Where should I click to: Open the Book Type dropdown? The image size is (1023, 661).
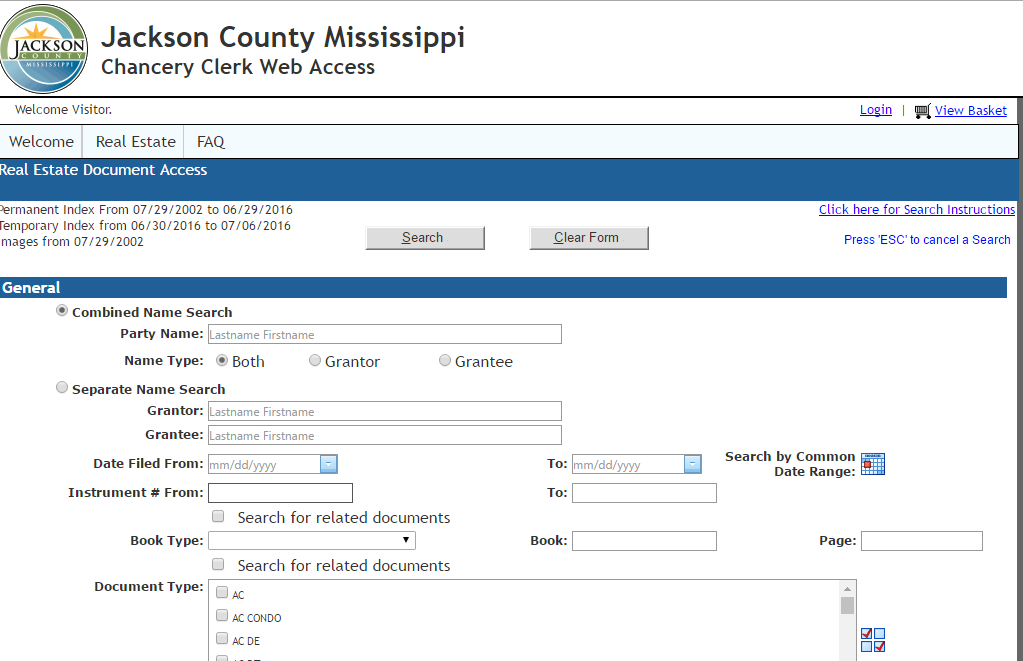311,539
